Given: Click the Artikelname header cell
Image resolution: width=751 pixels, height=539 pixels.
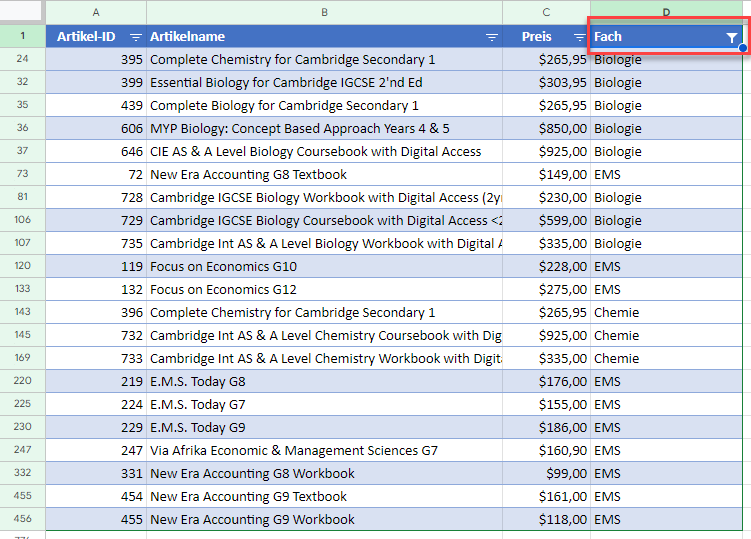Looking at the screenshot, I should 324,36.
